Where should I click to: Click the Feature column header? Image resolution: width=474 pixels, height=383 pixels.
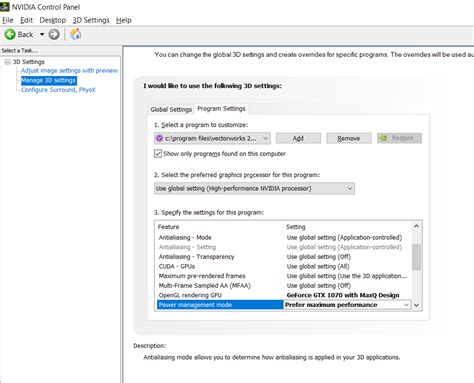[x=168, y=227]
